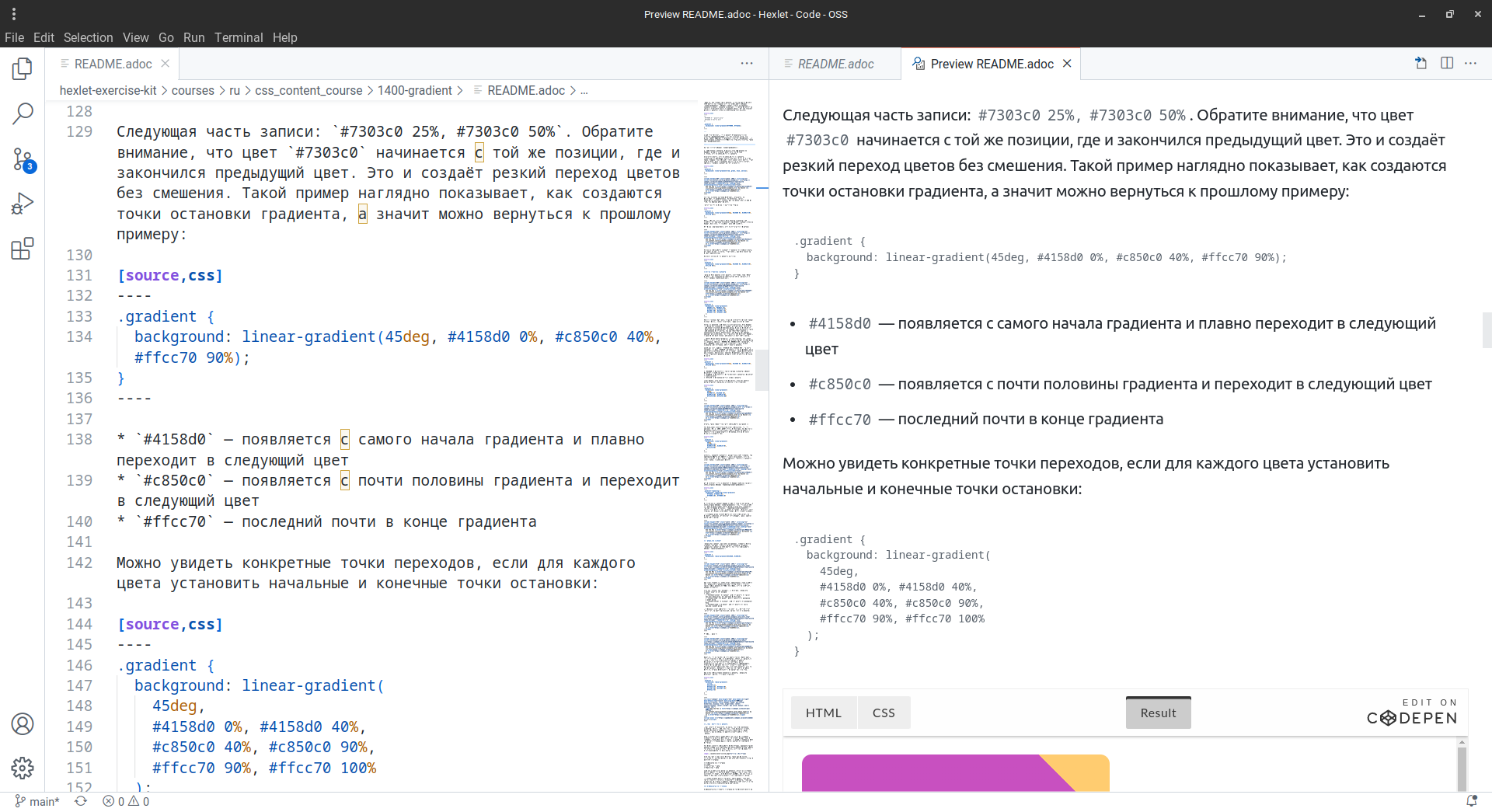Viewport: 1492px width, 812px height.
Task: Click the Accounts icon in activity bar
Action: [x=23, y=724]
